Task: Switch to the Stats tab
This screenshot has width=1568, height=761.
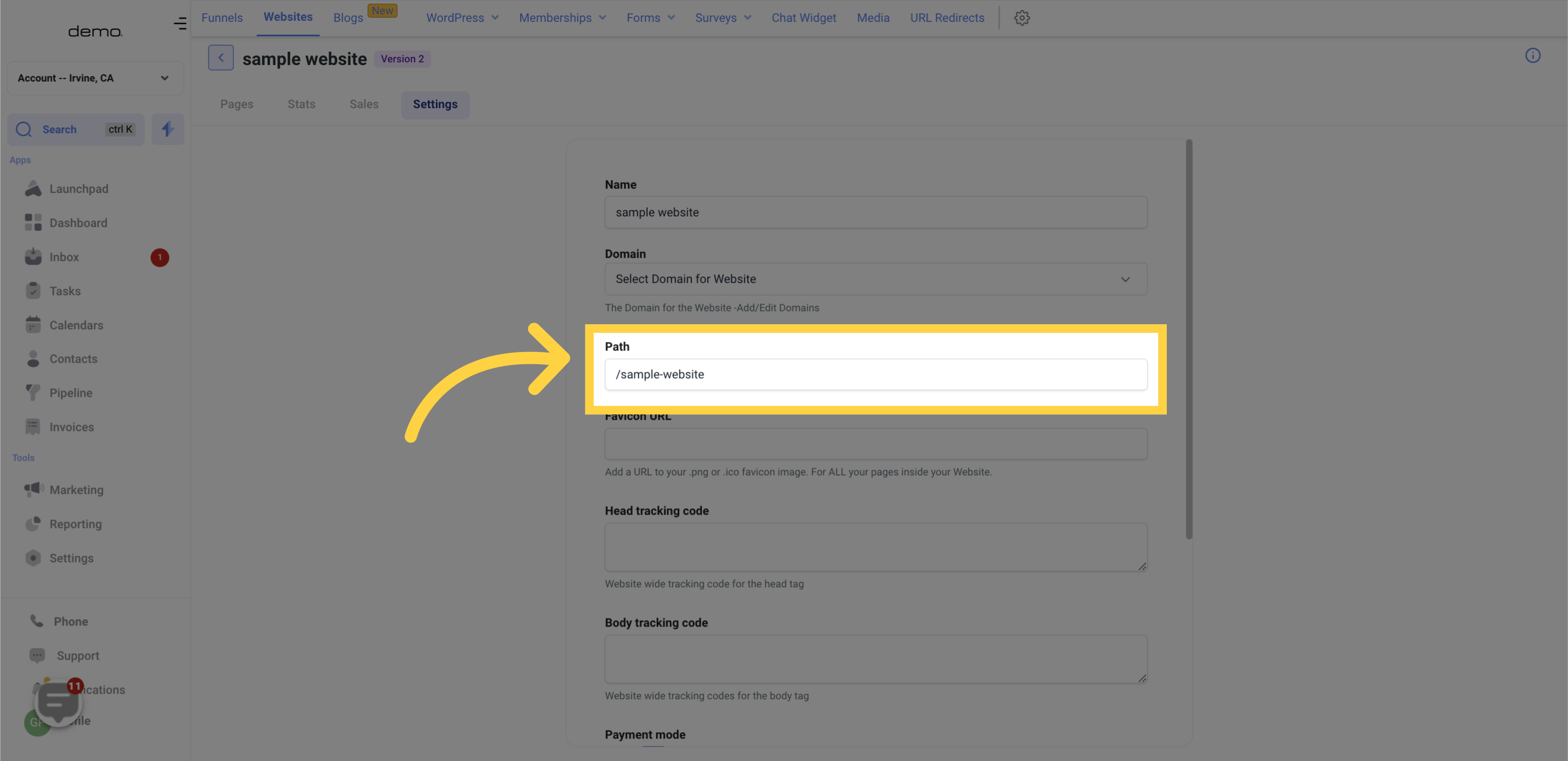Action: click(301, 104)
